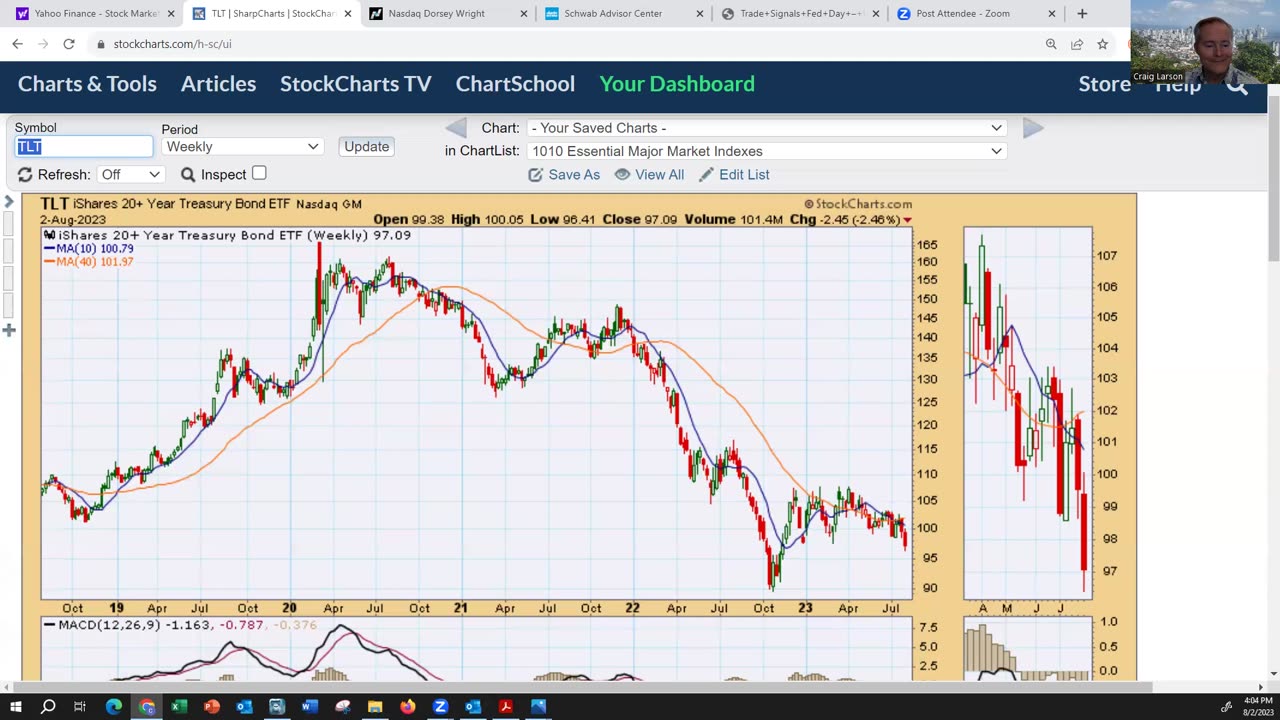
Task: Bookmark this page with the star icon
Action: [1102, 44]
